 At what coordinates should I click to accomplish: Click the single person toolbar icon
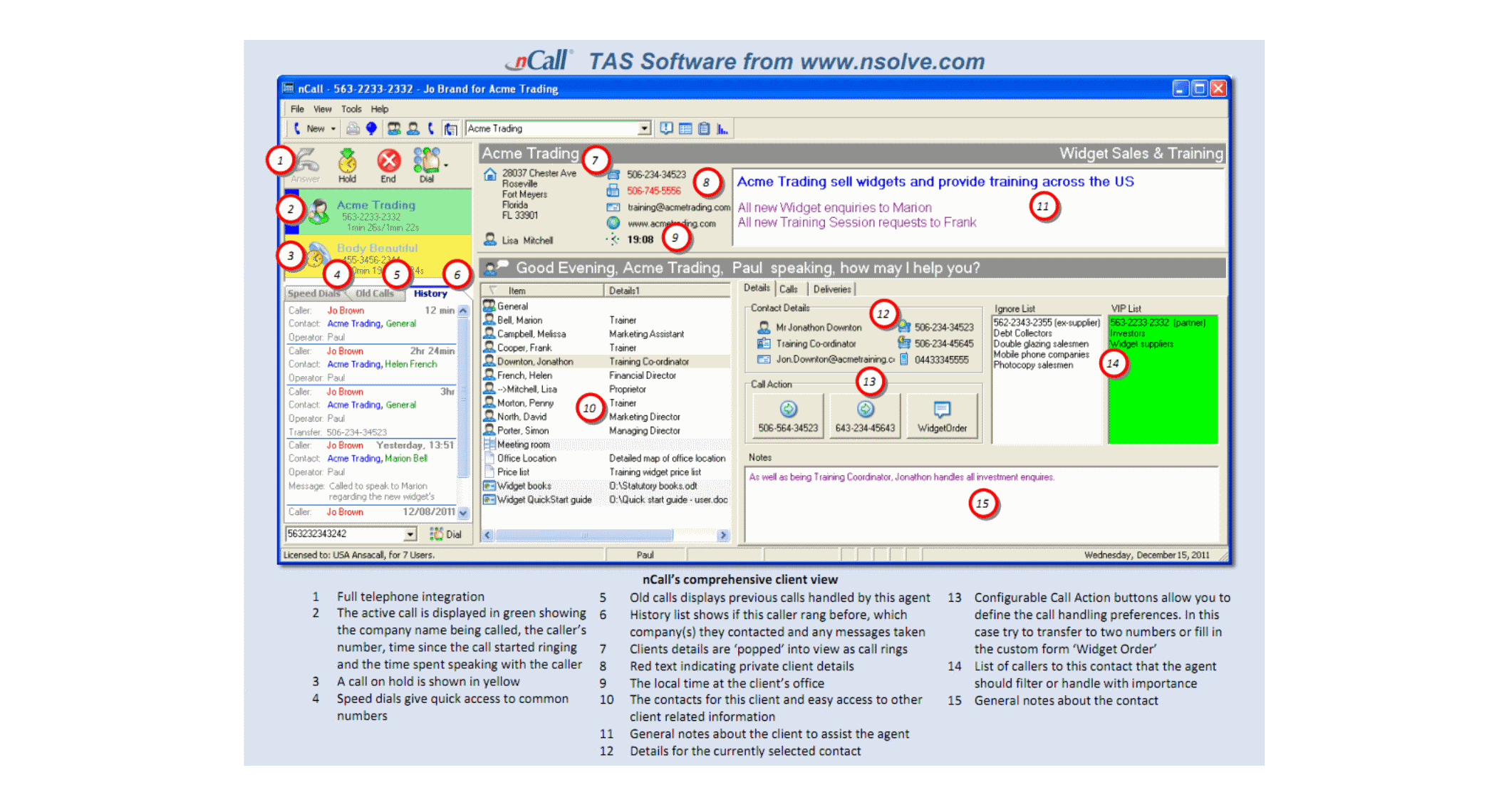[x=413, y=129]
